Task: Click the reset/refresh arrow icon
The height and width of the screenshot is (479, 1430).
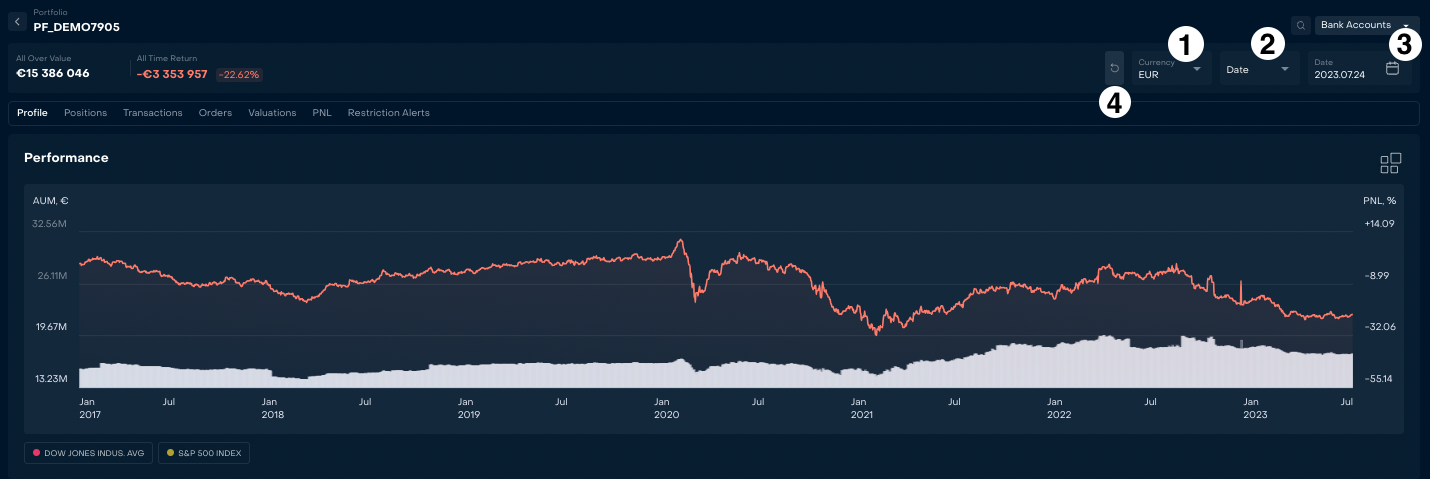Action: [1114, 69]
